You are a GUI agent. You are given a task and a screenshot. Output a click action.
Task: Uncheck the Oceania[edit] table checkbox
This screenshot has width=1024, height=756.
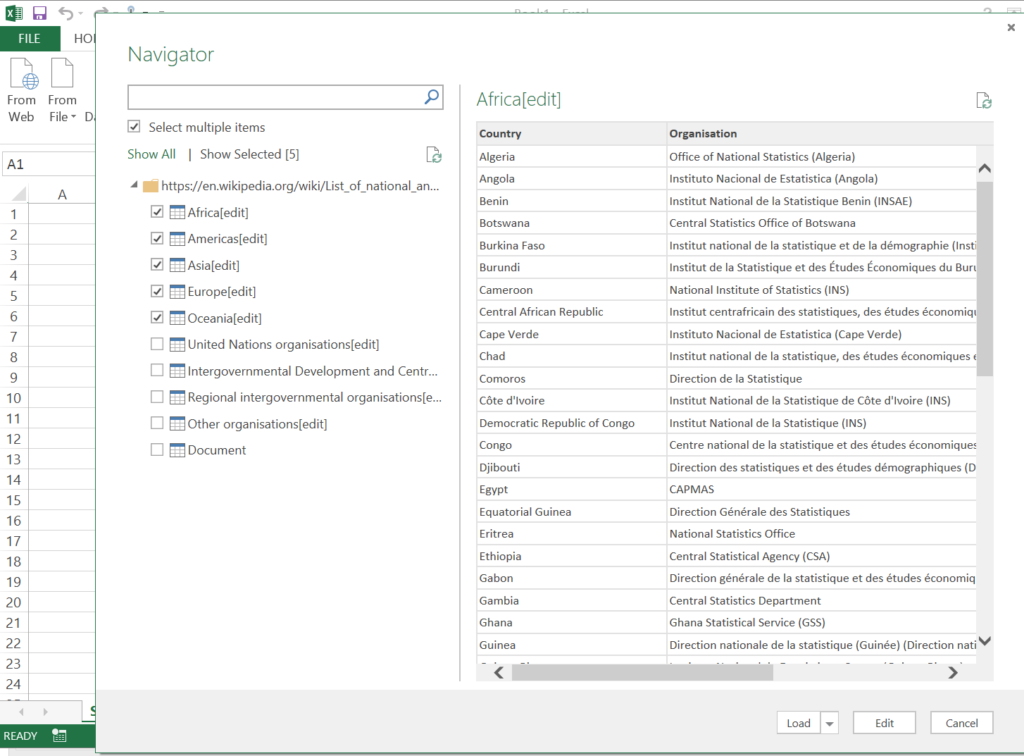pos(157,318)
